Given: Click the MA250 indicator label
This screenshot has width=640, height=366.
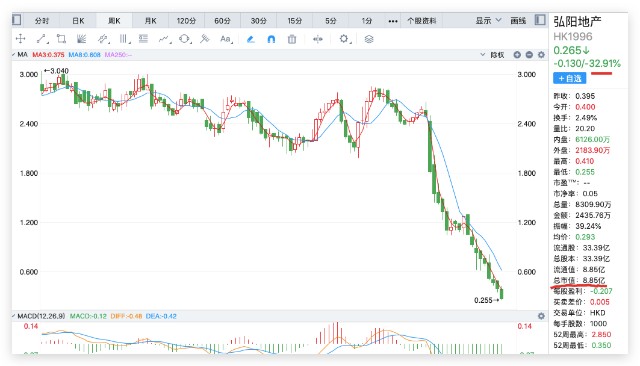Looking at the screenshot, I should click(x=118, y=55).
